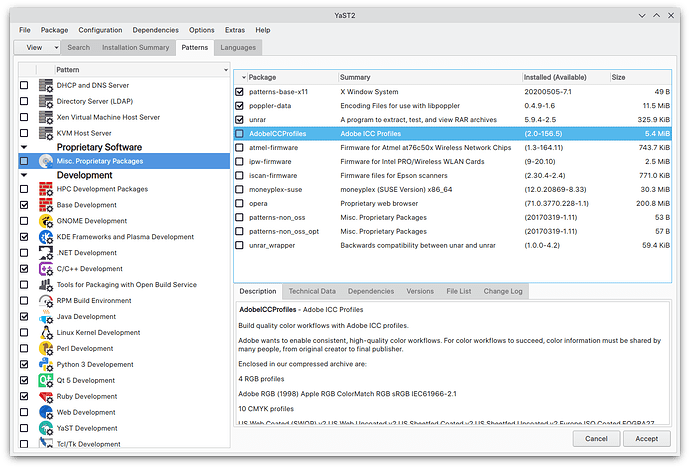Open the View dropdown

click(37, 48)
